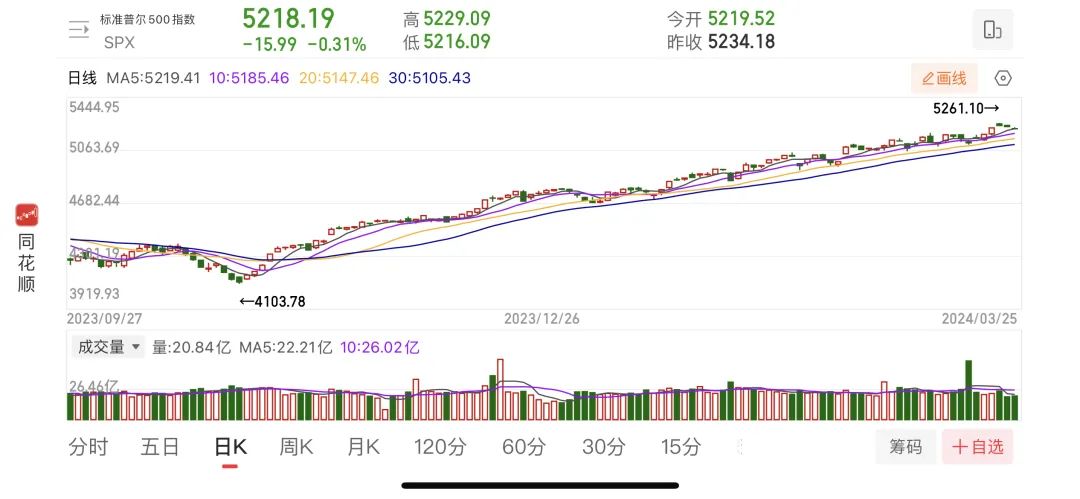Switch to 五日 tab

(160, 447)
